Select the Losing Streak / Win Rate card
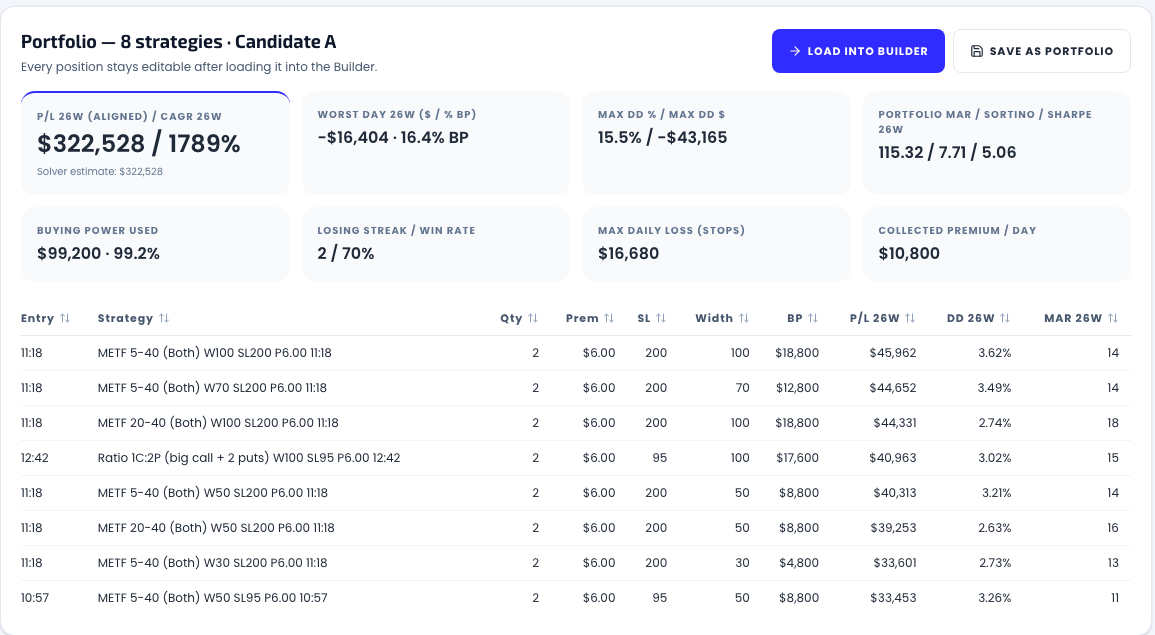Viewport: 1155px width, 635px height. (x=436, y=245)
